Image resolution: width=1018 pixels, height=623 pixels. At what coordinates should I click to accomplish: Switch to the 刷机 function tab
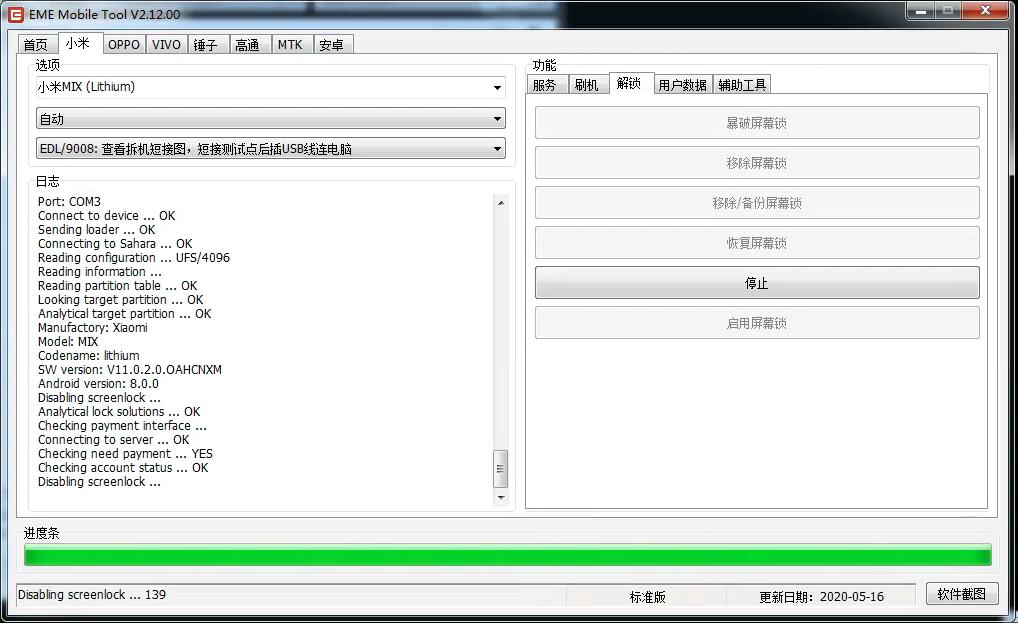[587, 85]
